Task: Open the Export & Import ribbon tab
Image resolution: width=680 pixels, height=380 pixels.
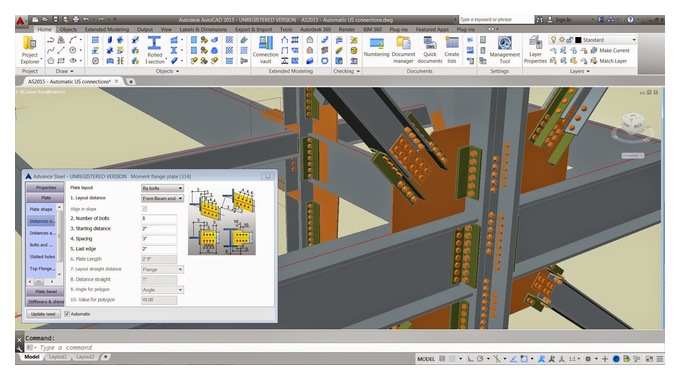Action: tap(253, 29)
